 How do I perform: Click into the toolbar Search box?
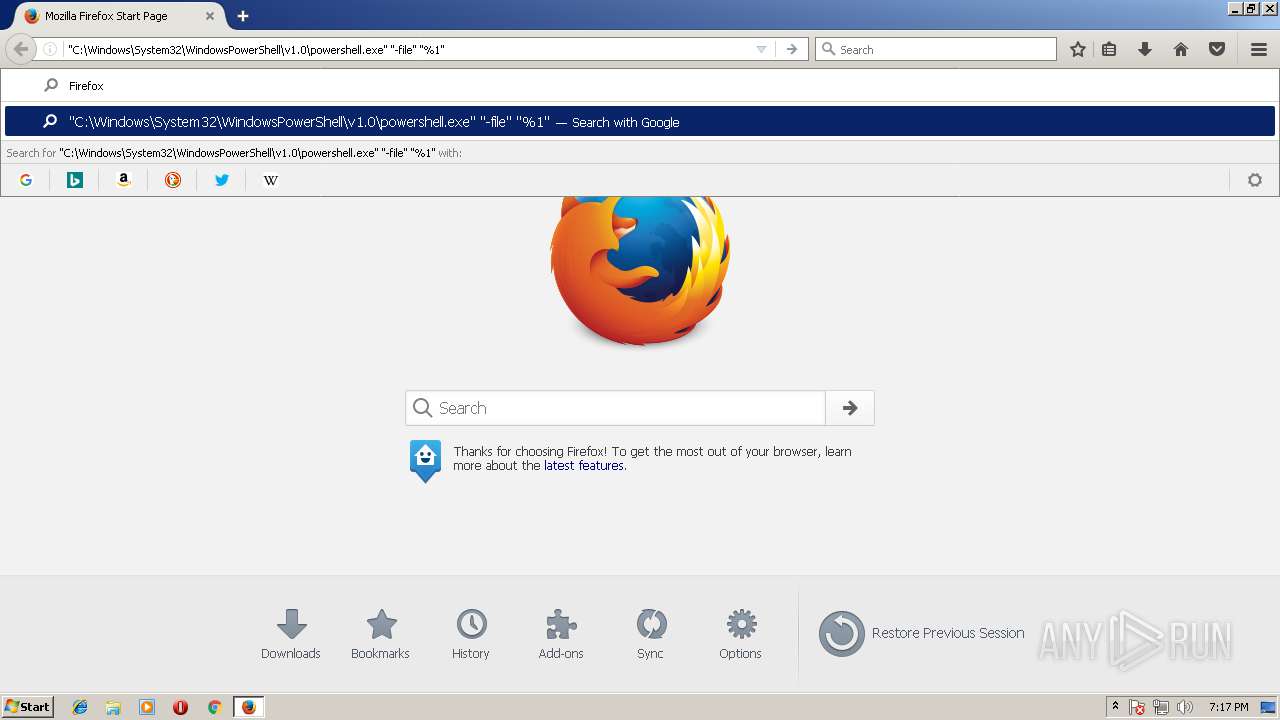(936, 49)
